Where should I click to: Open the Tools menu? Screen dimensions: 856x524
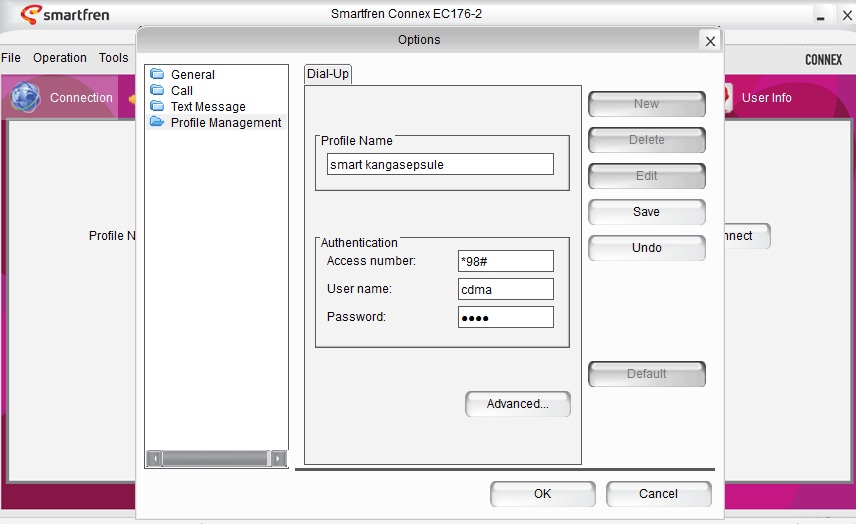pyautogui.click(x=114, y=57)
